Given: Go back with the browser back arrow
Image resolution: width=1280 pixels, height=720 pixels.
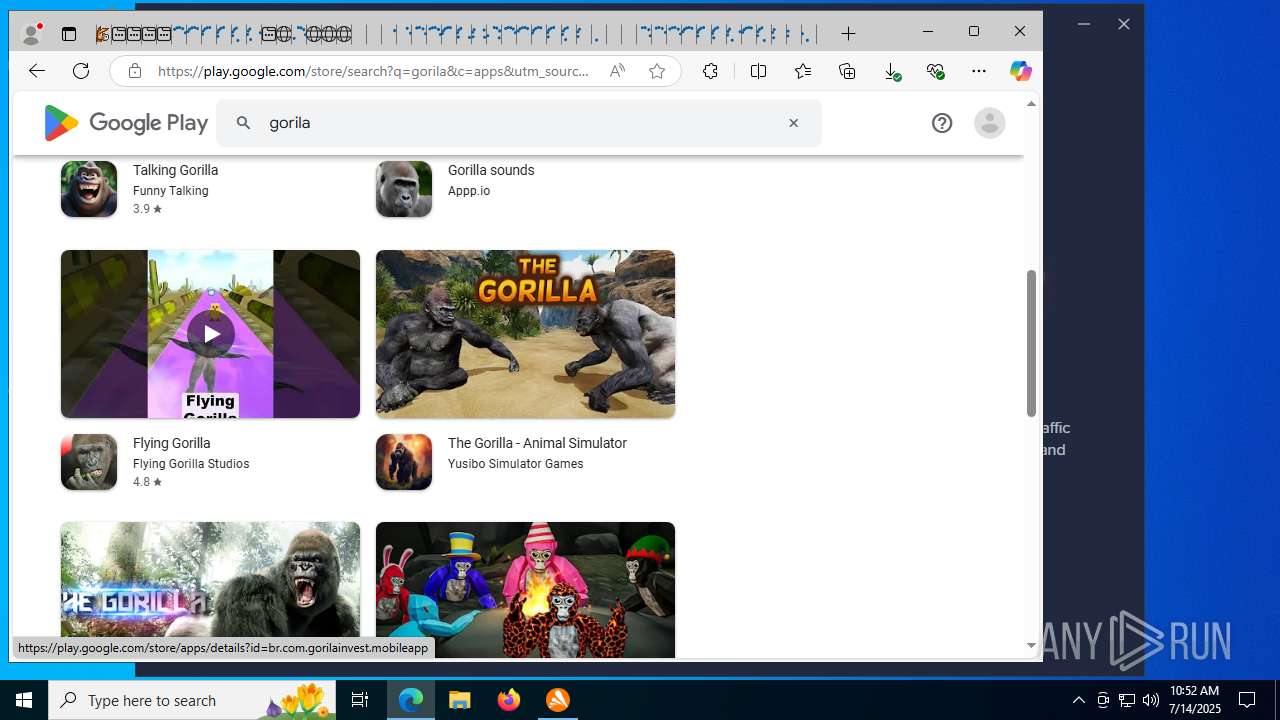Looking at the screenshot, I should tap(37, 71).
